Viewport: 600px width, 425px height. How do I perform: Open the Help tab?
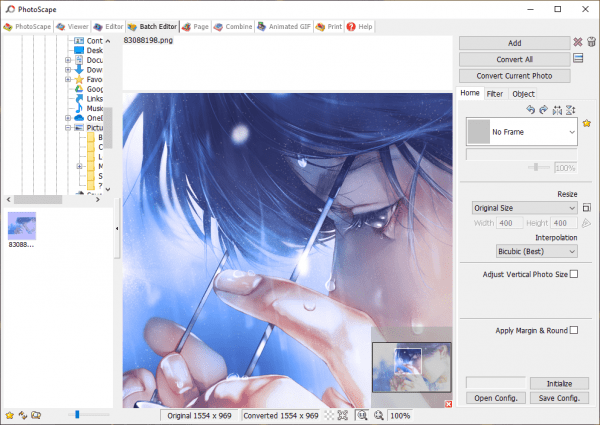[359, 26]
